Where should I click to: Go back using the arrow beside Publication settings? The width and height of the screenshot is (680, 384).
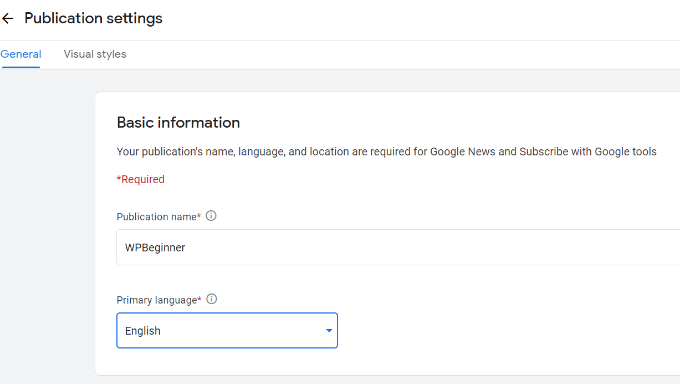pos(7,18)
